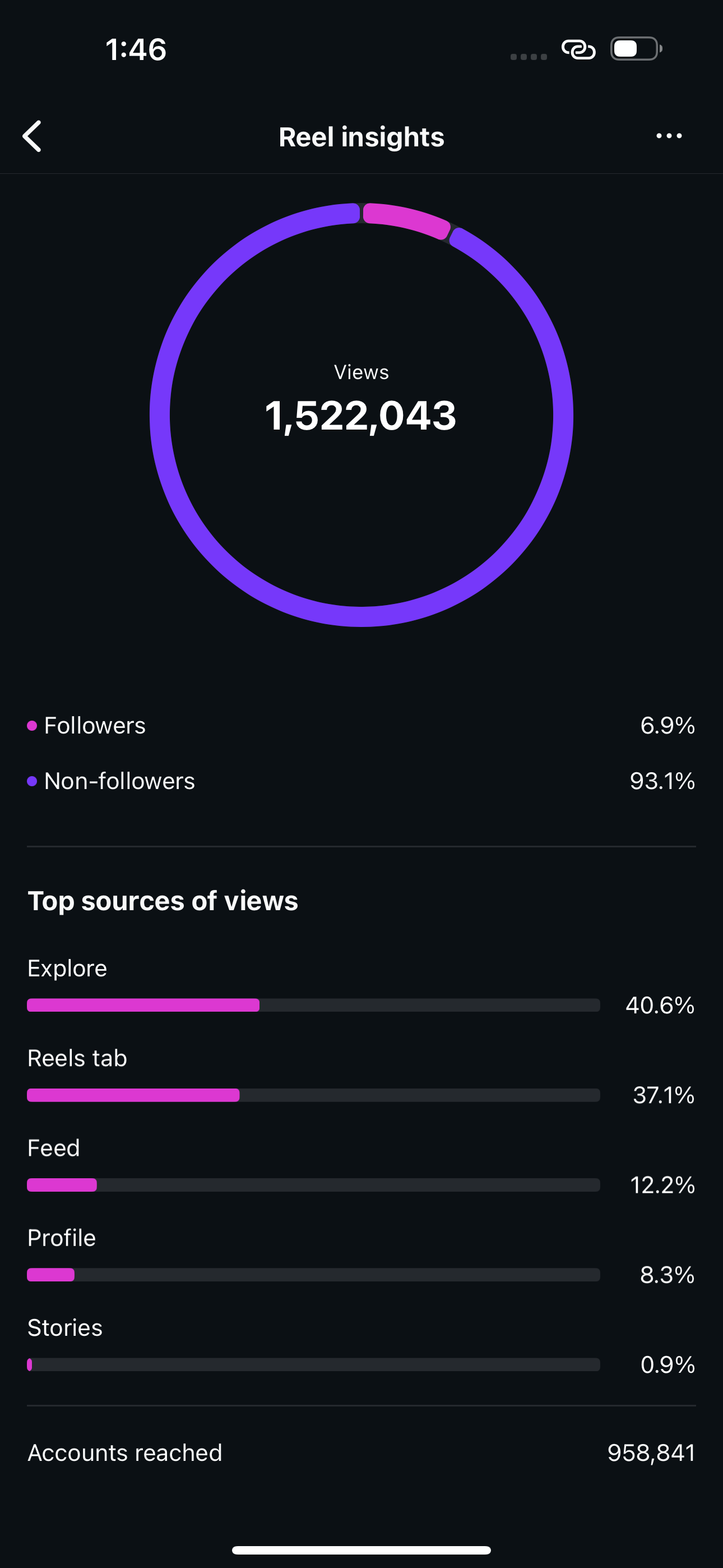Tap the back arrow icon
Image resolution: width=723 pixels, height=1568 pixels.
click(31, 136)
